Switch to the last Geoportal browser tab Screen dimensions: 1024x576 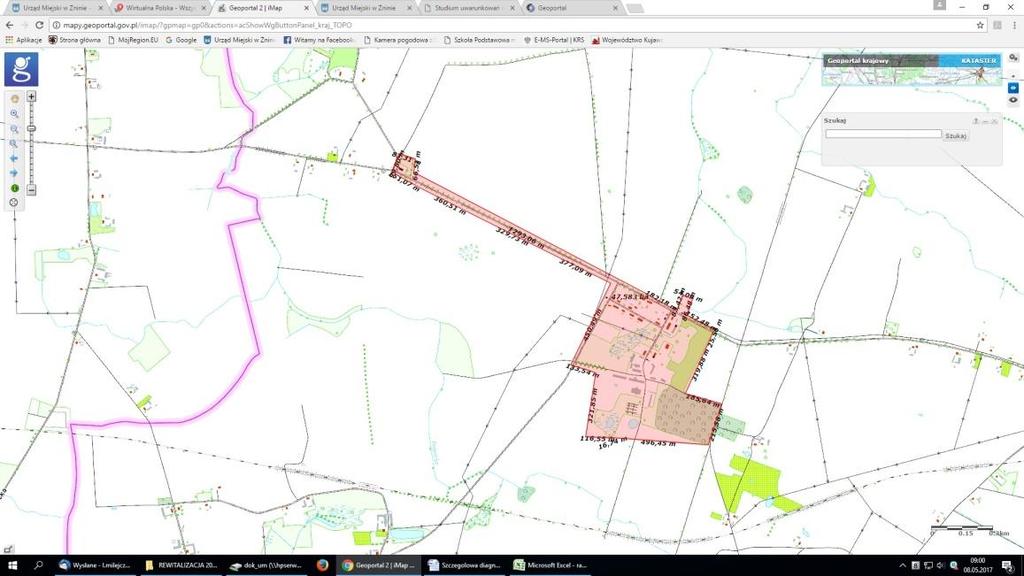(572, 8)
